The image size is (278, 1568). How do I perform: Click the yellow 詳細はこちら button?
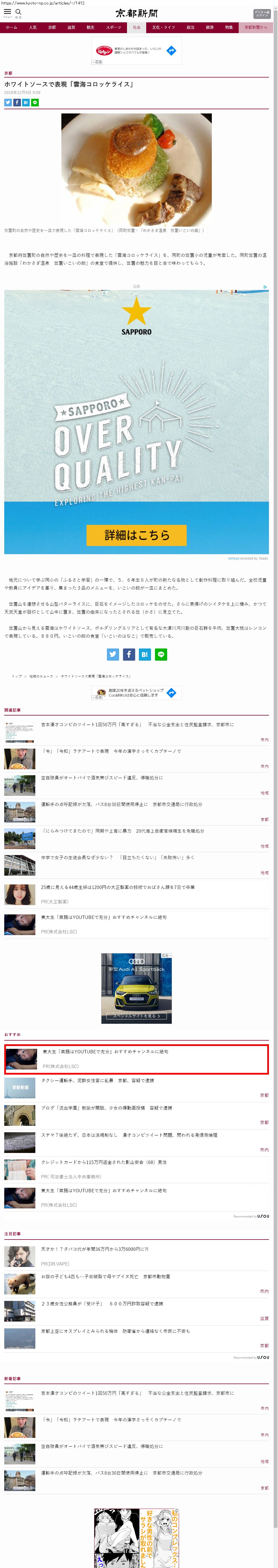pyautogui.click(x=136, y=535)
